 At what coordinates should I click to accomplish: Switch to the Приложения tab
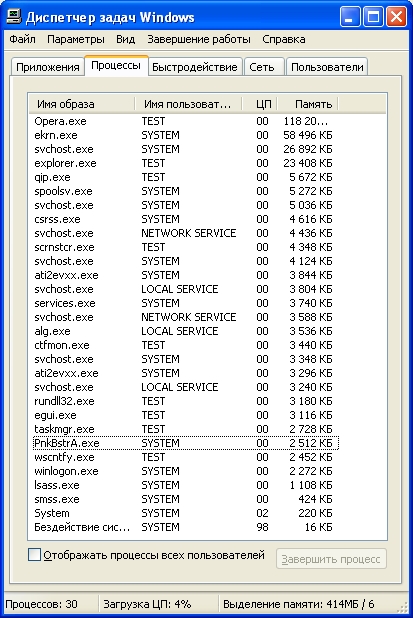[x=48, y=67]
